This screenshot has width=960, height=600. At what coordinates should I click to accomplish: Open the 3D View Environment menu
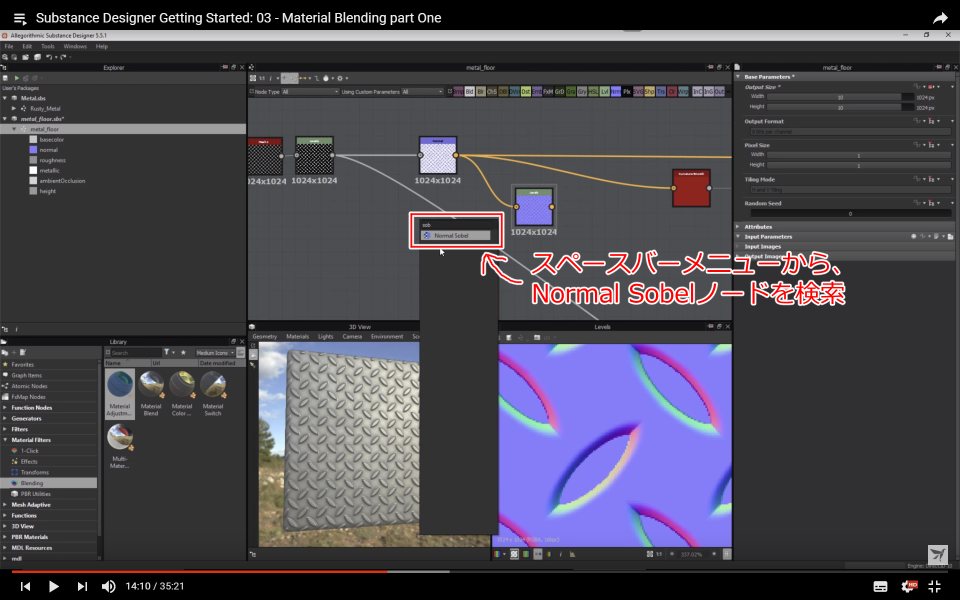point(387,336)
